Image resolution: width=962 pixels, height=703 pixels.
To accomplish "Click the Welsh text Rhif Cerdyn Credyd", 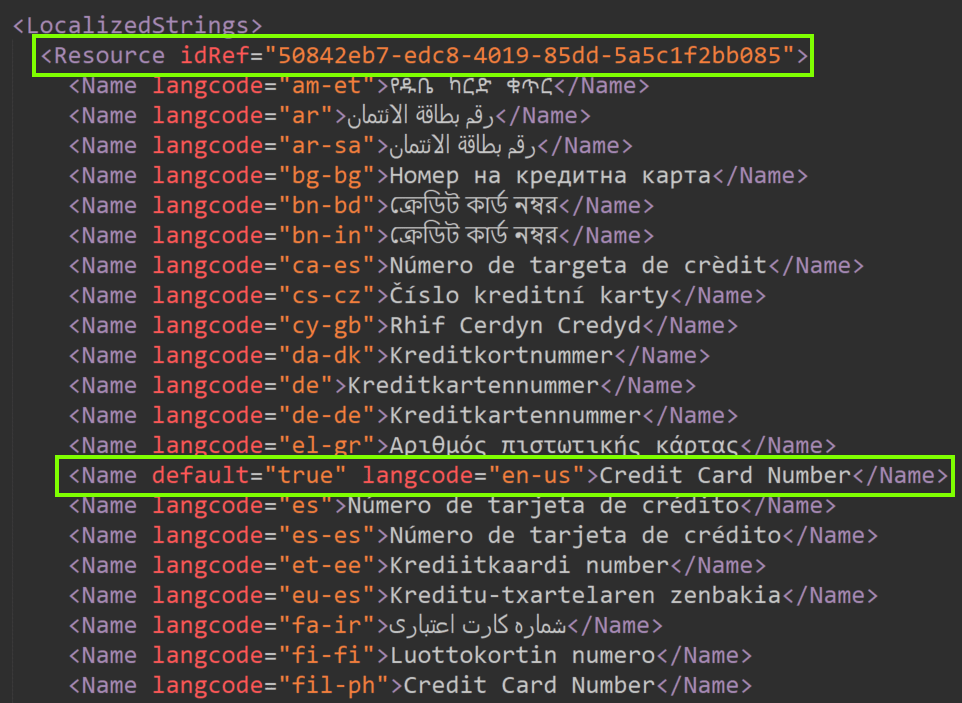I will click(x=514, y=326).
